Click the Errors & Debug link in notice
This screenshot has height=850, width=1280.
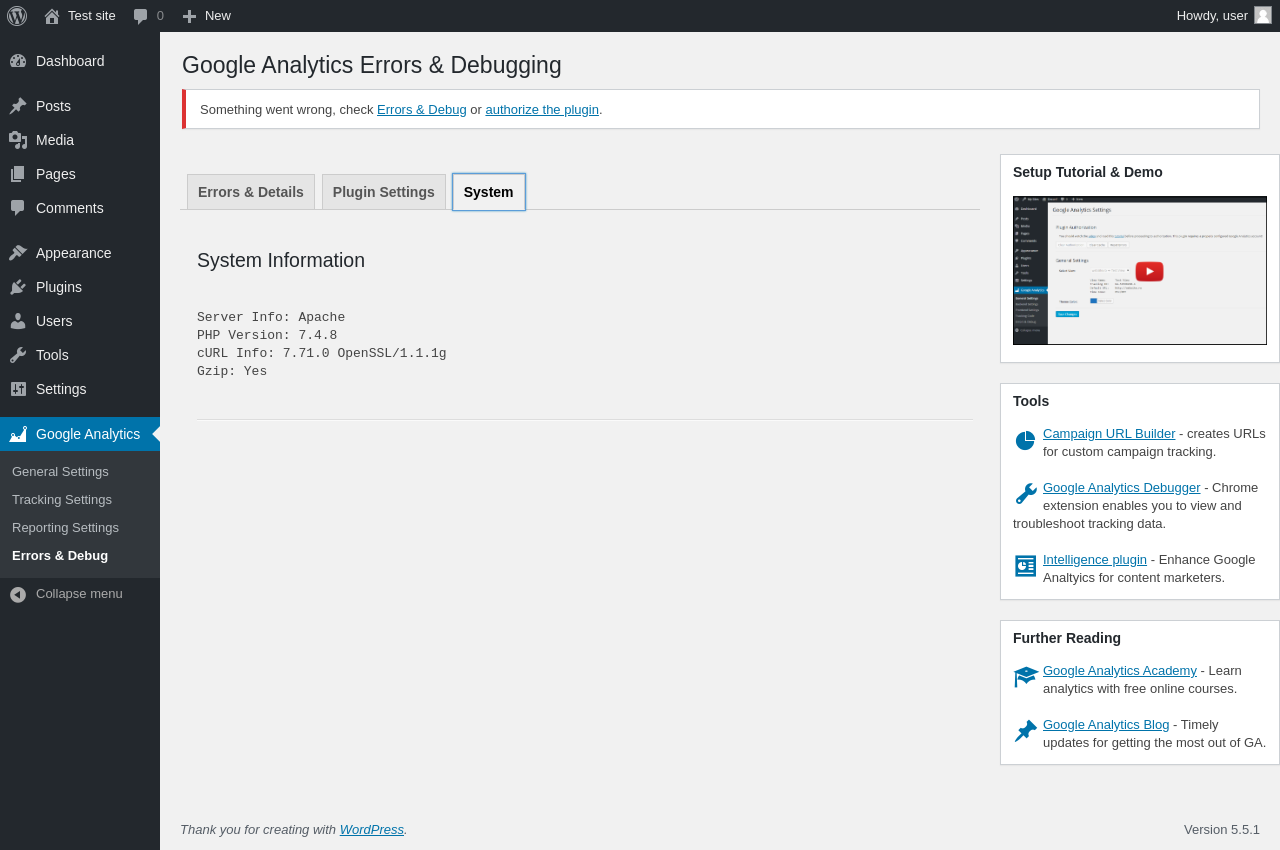(422, 110)
